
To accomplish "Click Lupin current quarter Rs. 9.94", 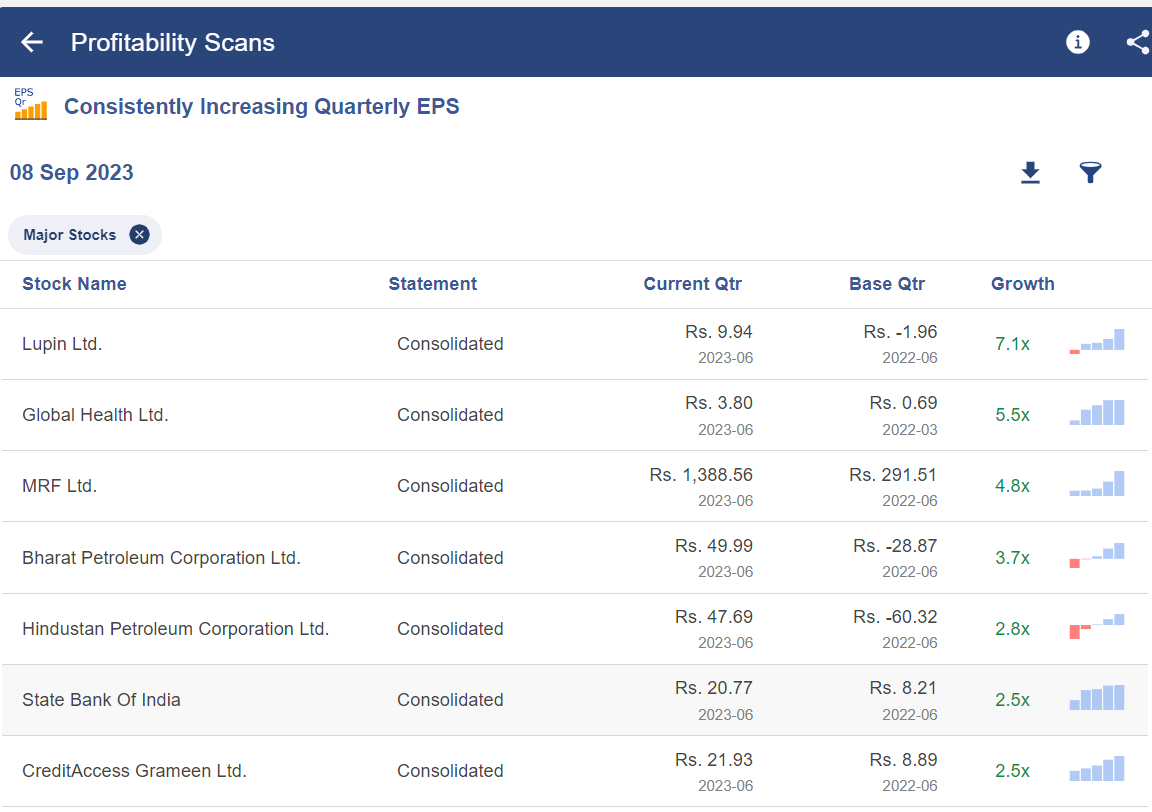I will pyautogui.click(x=719, y=332).
